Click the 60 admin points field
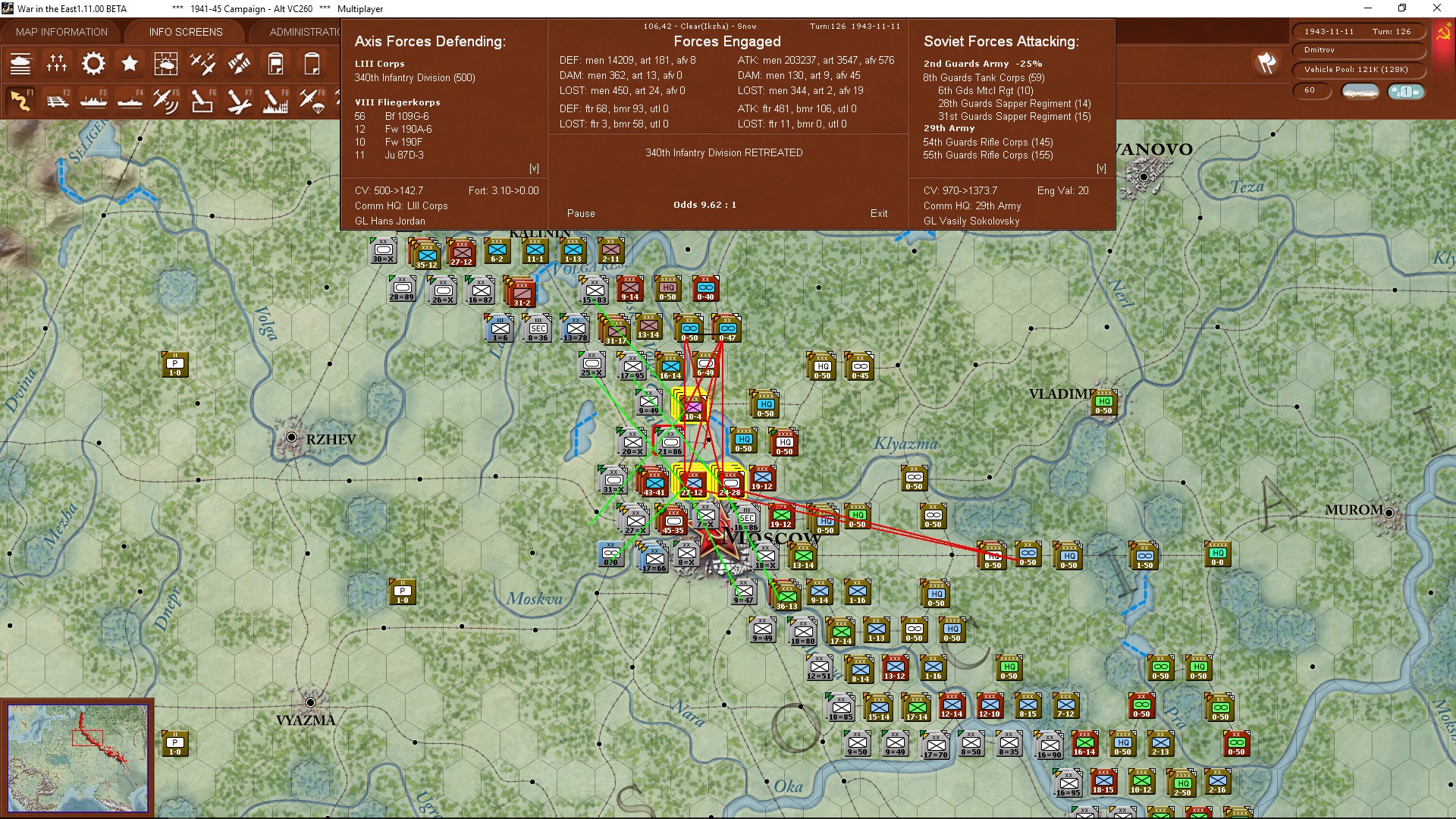The width and height of the screenshot is (1456, 819). point(1312,90)
